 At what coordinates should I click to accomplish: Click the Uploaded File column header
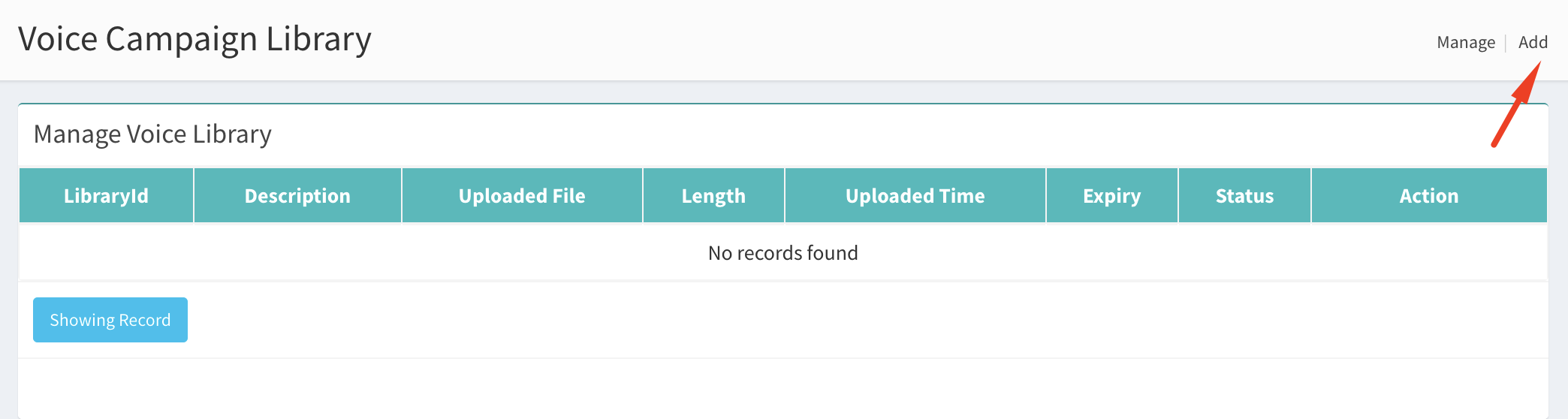[x=522, y=196]
